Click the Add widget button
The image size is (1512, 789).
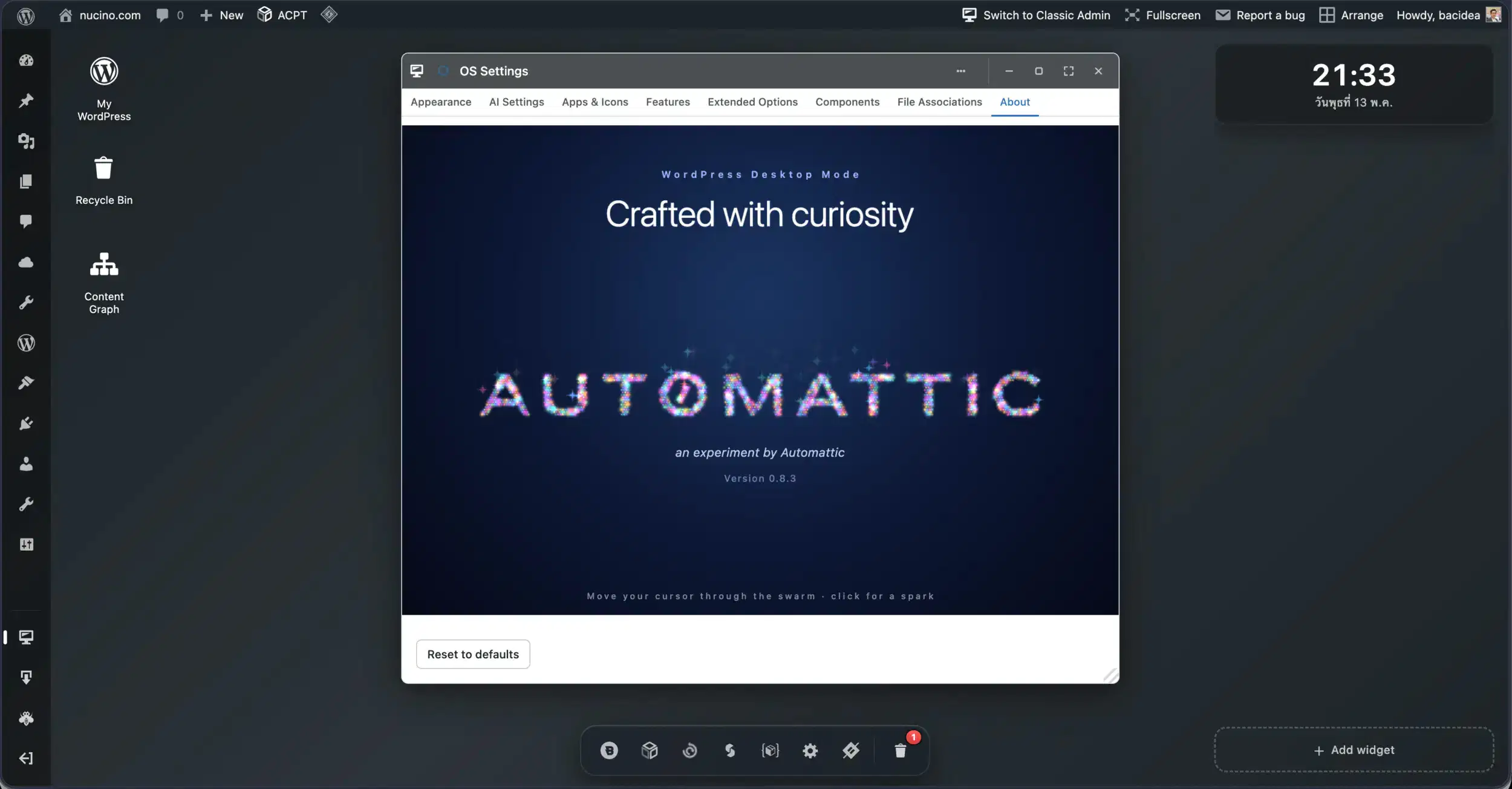(x=1354, y=750)
